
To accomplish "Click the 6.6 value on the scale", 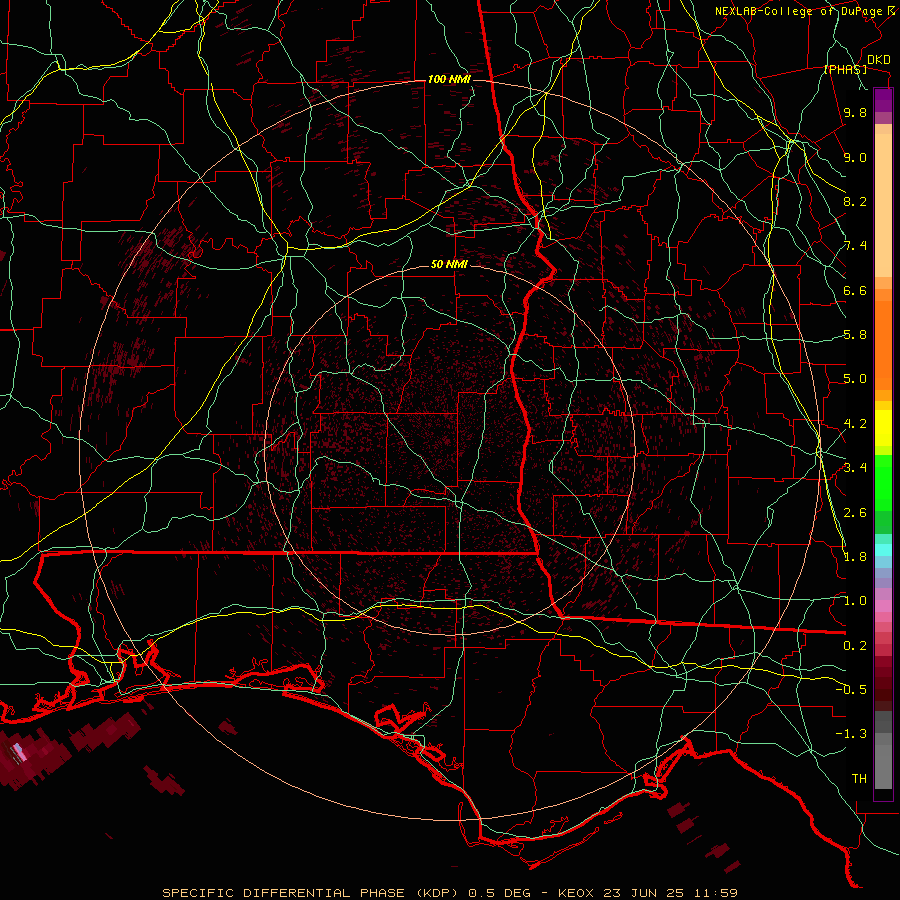I will (855, 290).
